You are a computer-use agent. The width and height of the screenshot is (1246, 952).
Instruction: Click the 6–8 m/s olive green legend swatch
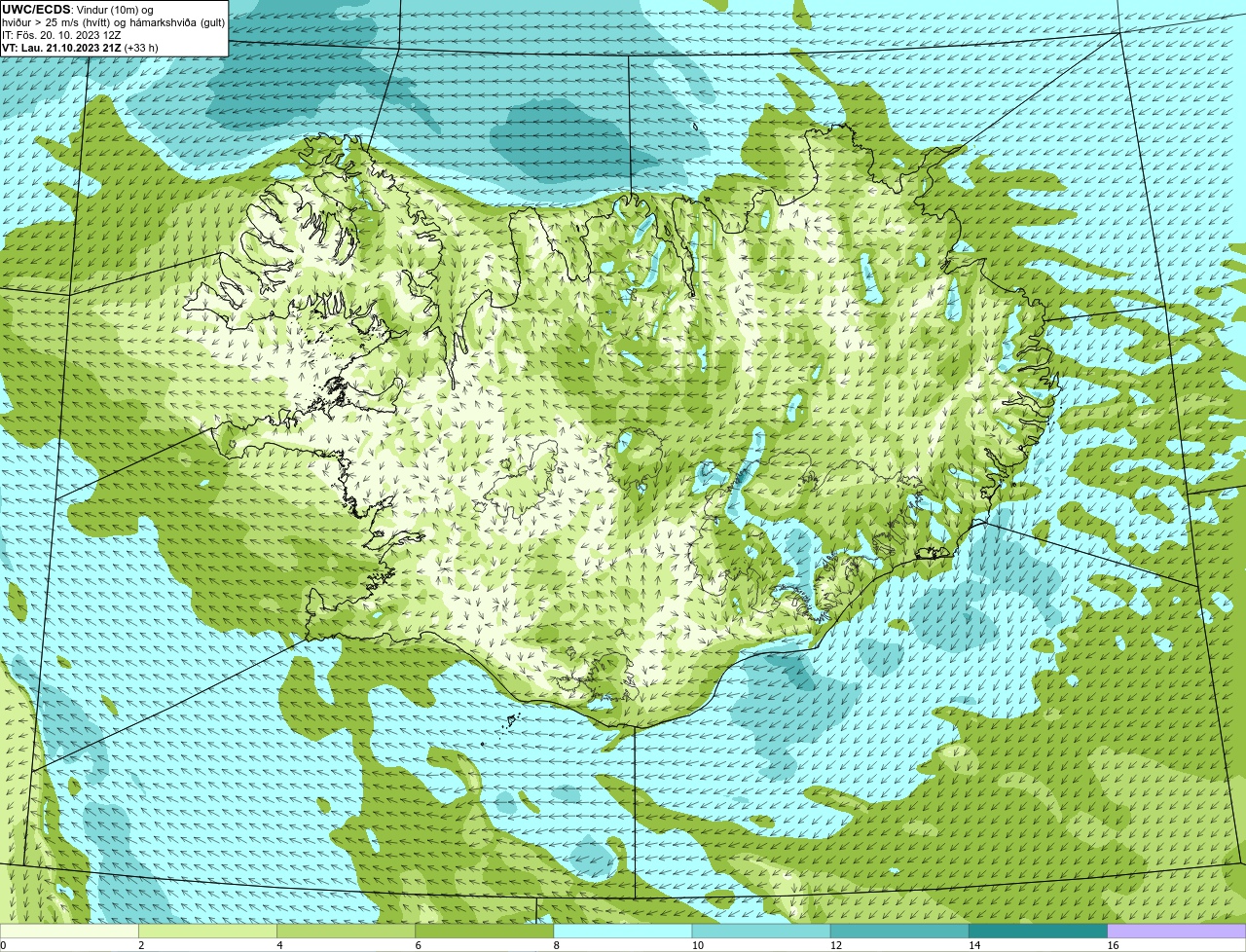[484, 931]
